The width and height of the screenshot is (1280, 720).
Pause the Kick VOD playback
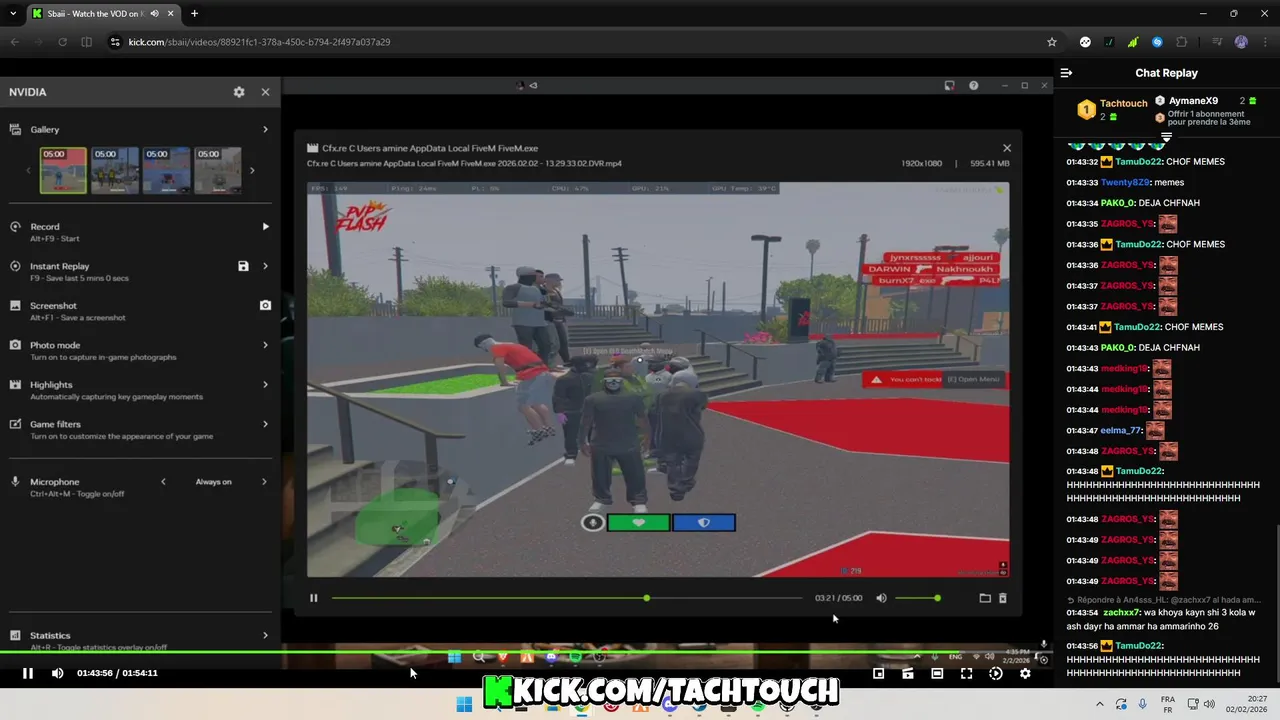tap(28, 673)
